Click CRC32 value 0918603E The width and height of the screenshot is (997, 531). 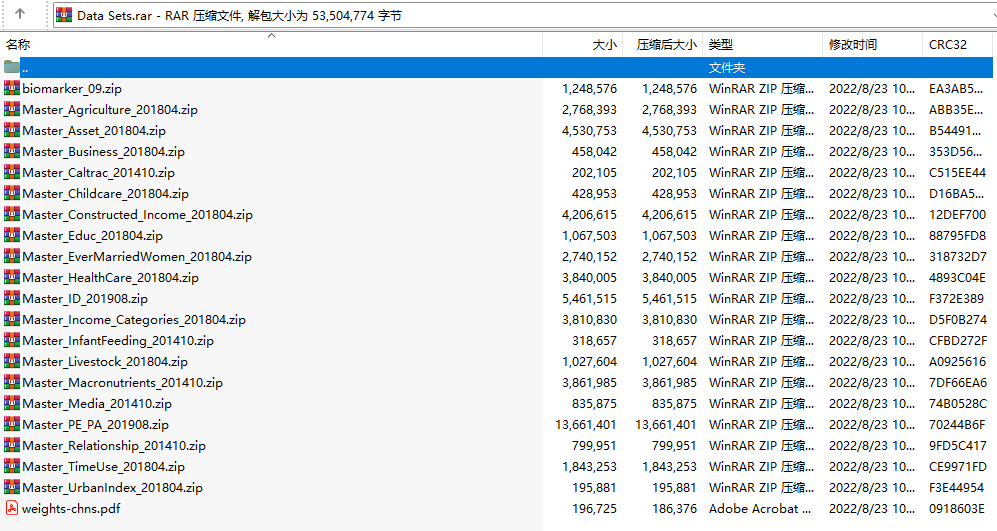coord(956,508)
